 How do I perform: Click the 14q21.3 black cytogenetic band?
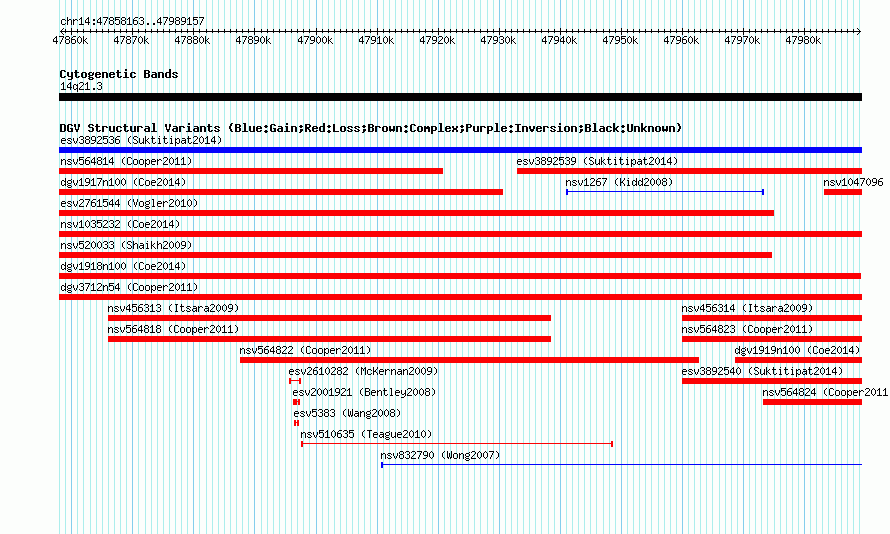pos(460,97)
